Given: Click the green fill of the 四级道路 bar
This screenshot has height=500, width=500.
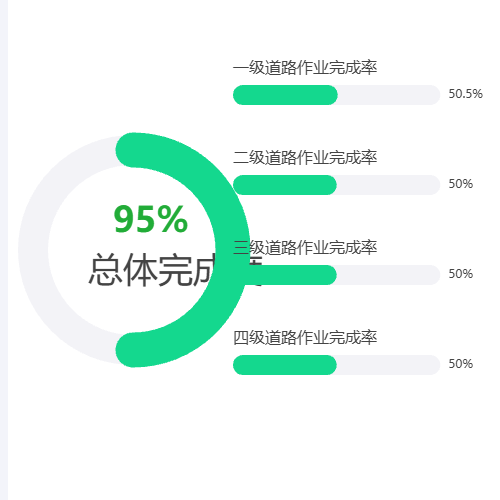Looking at the screenshot, I should 285,365.
